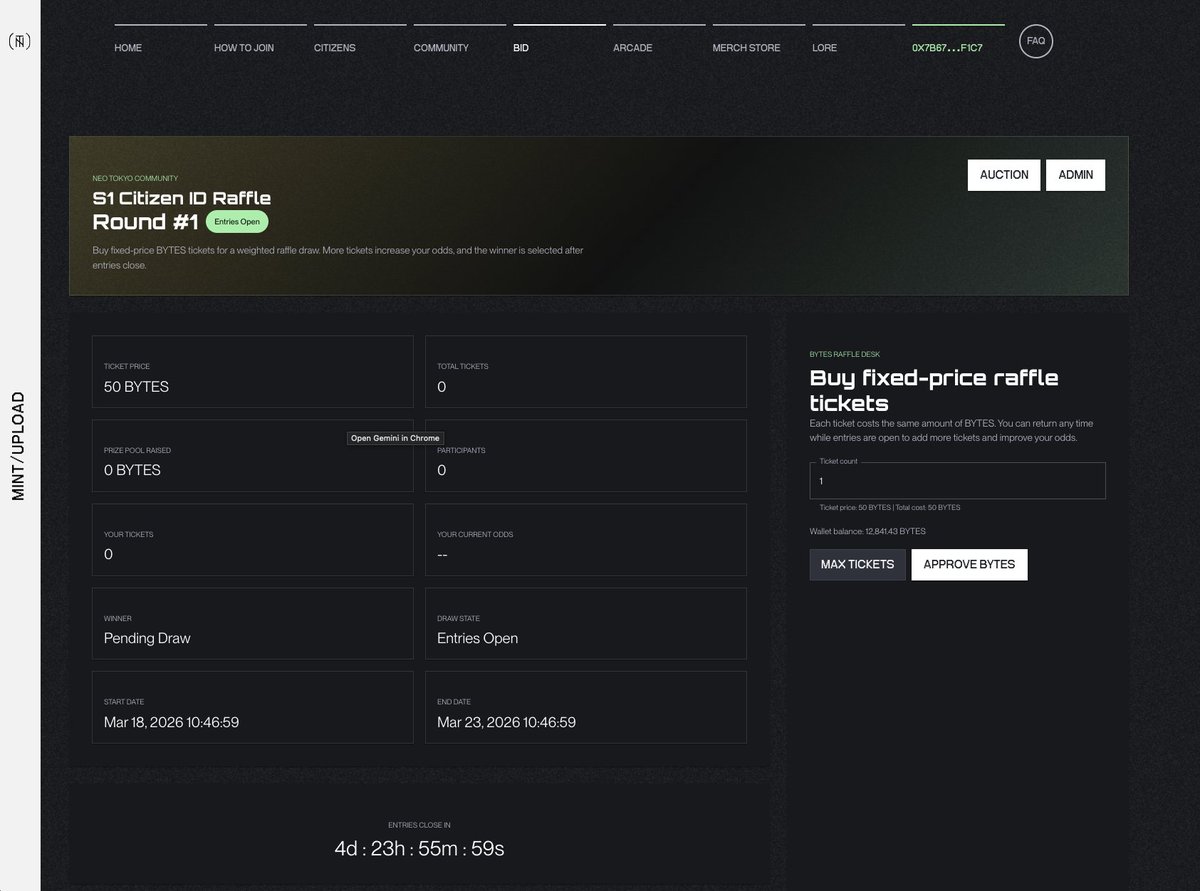Open the COMMUNITY nav item

pos(441,48)
